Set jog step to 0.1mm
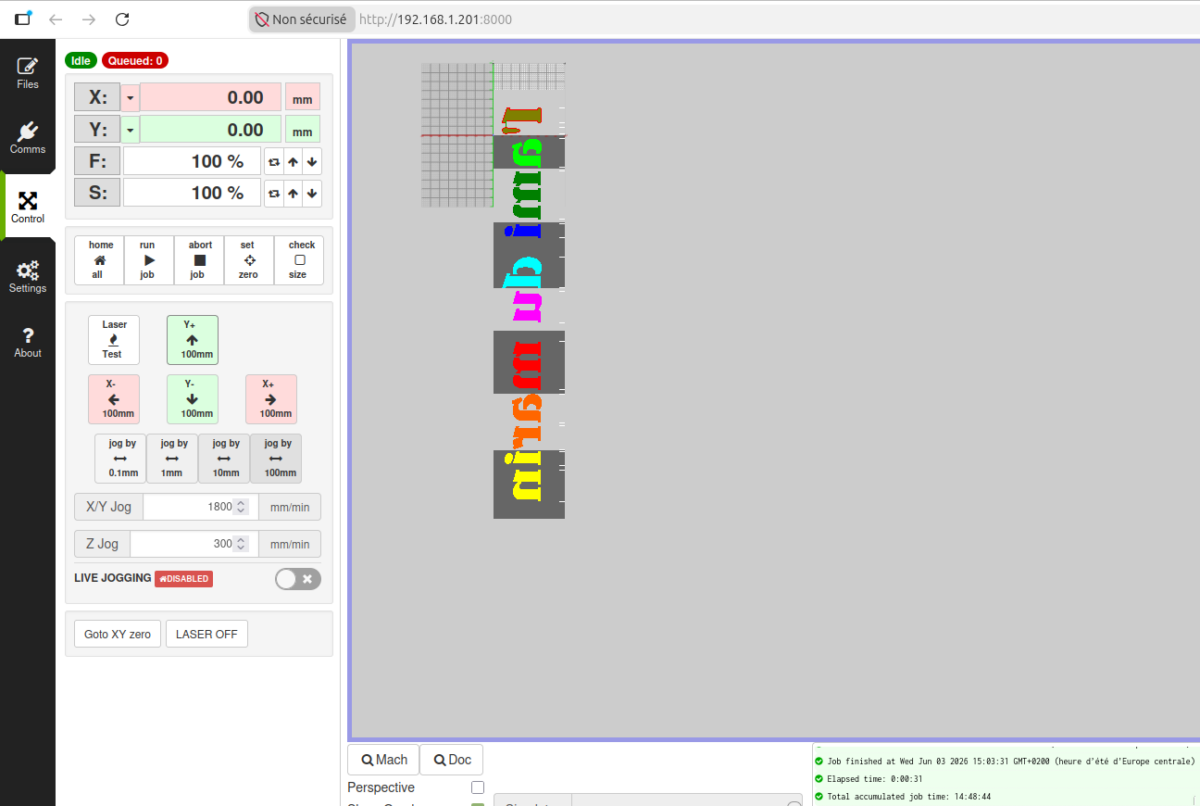Screen dimensions: 1200x806 click(x=120, y=458)
